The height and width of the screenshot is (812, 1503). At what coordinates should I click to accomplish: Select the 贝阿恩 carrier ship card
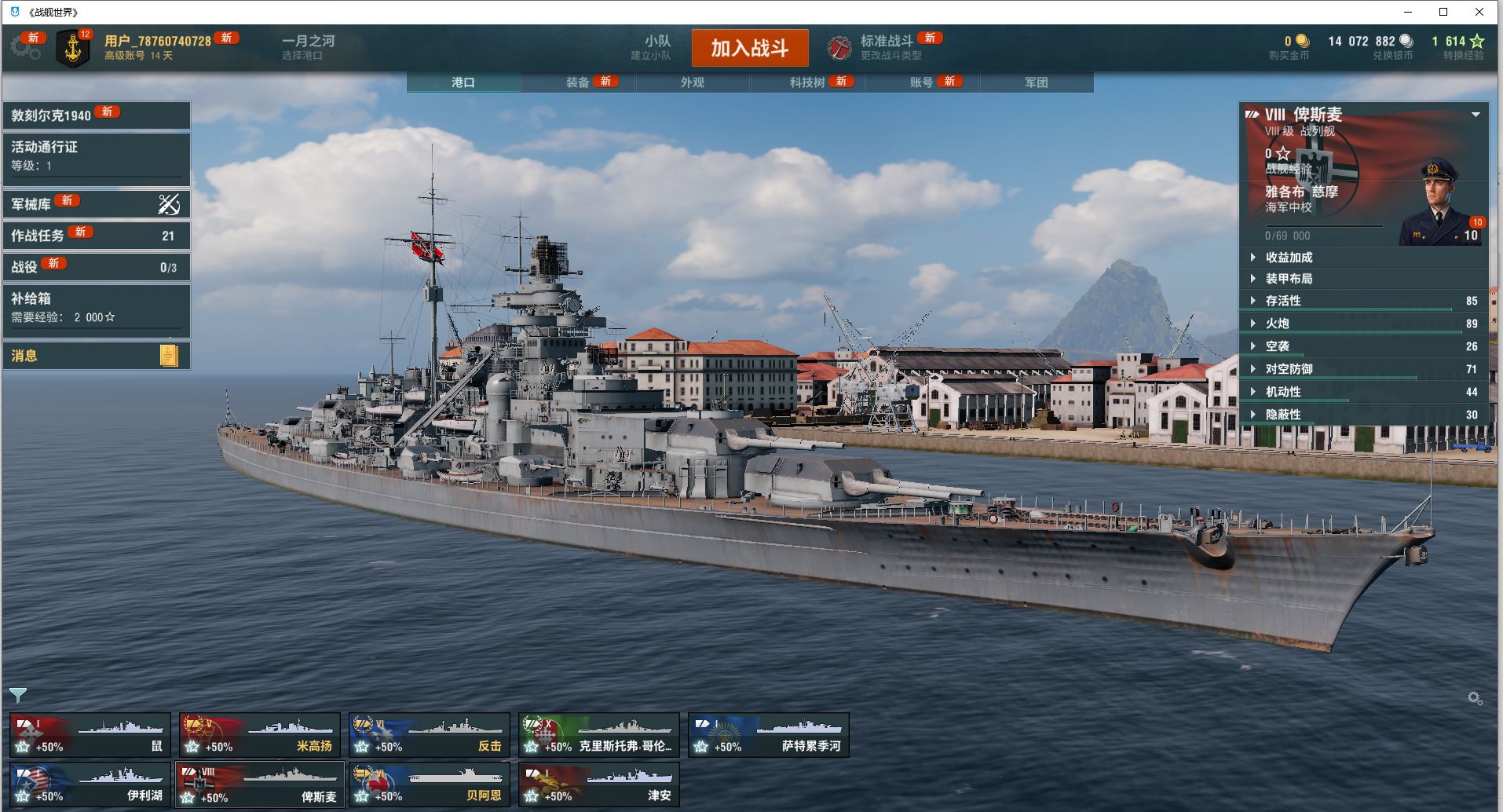tap(430, 784)
